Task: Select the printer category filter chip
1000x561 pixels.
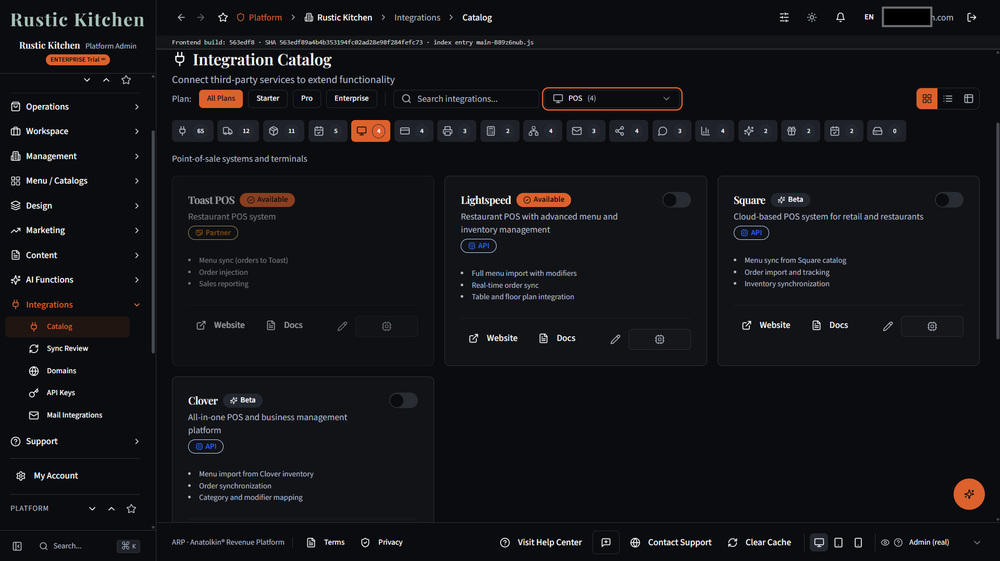Action: pos(456,131)
